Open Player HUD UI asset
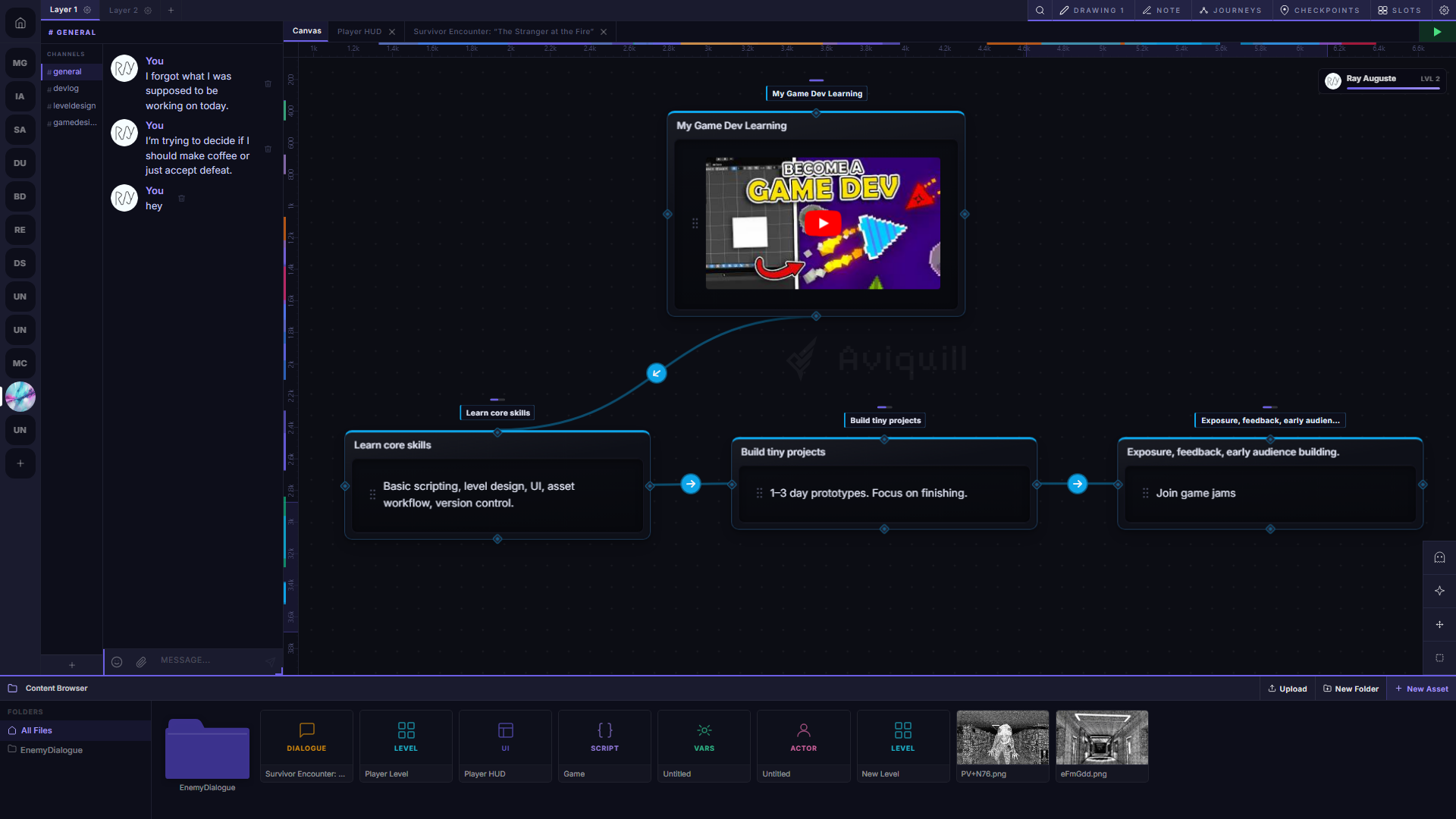1456x819 pixels. pos(505,746)
